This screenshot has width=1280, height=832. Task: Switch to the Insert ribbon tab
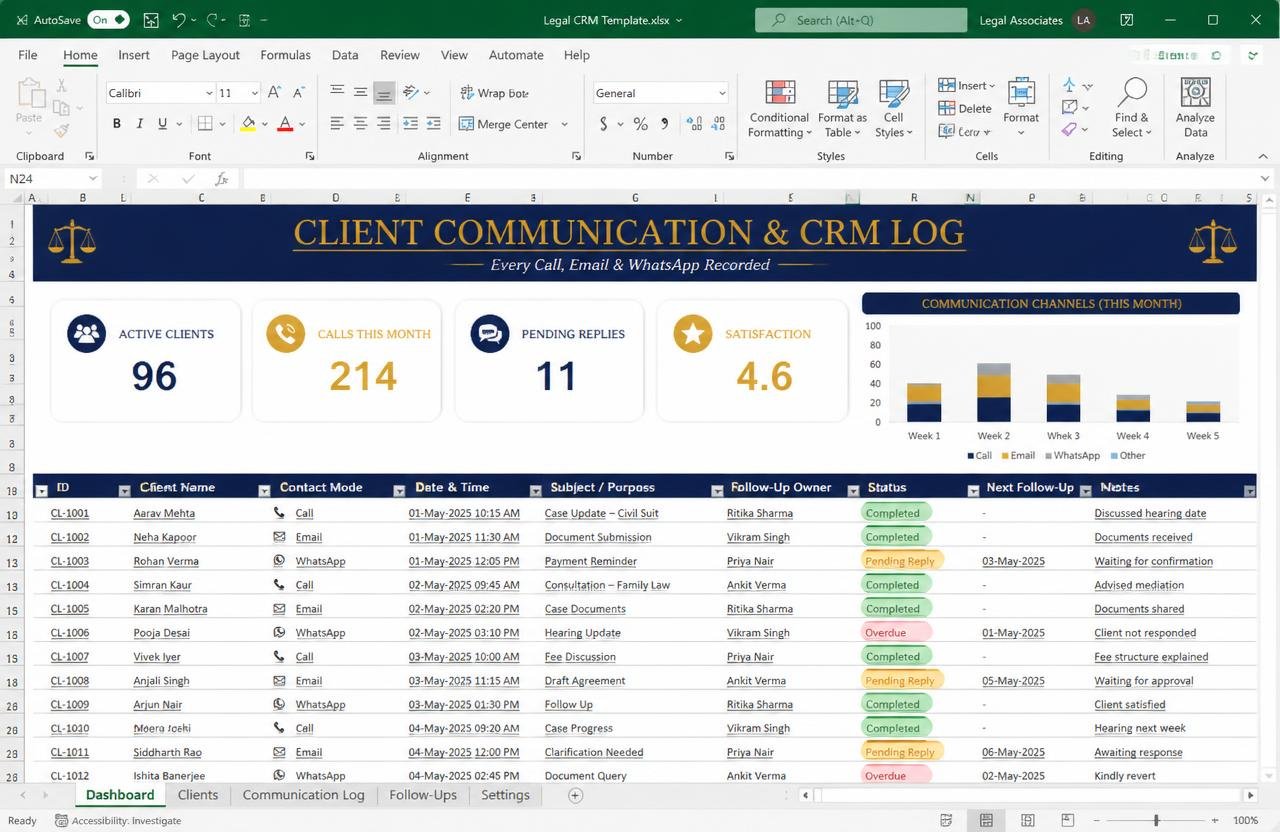click(134, 55)
